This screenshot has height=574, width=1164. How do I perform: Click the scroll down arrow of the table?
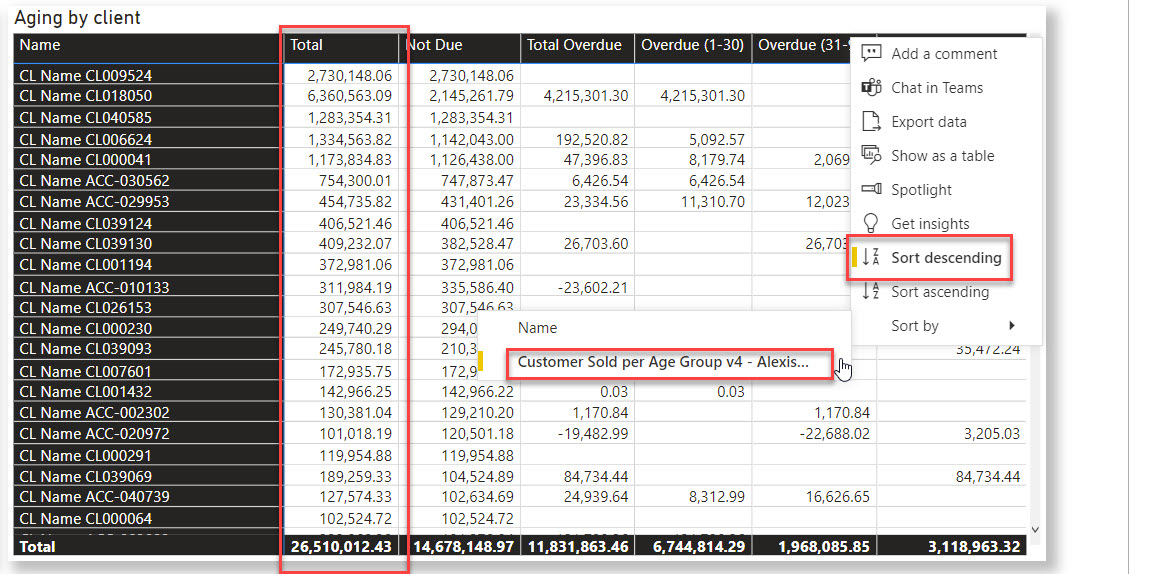1036,528
